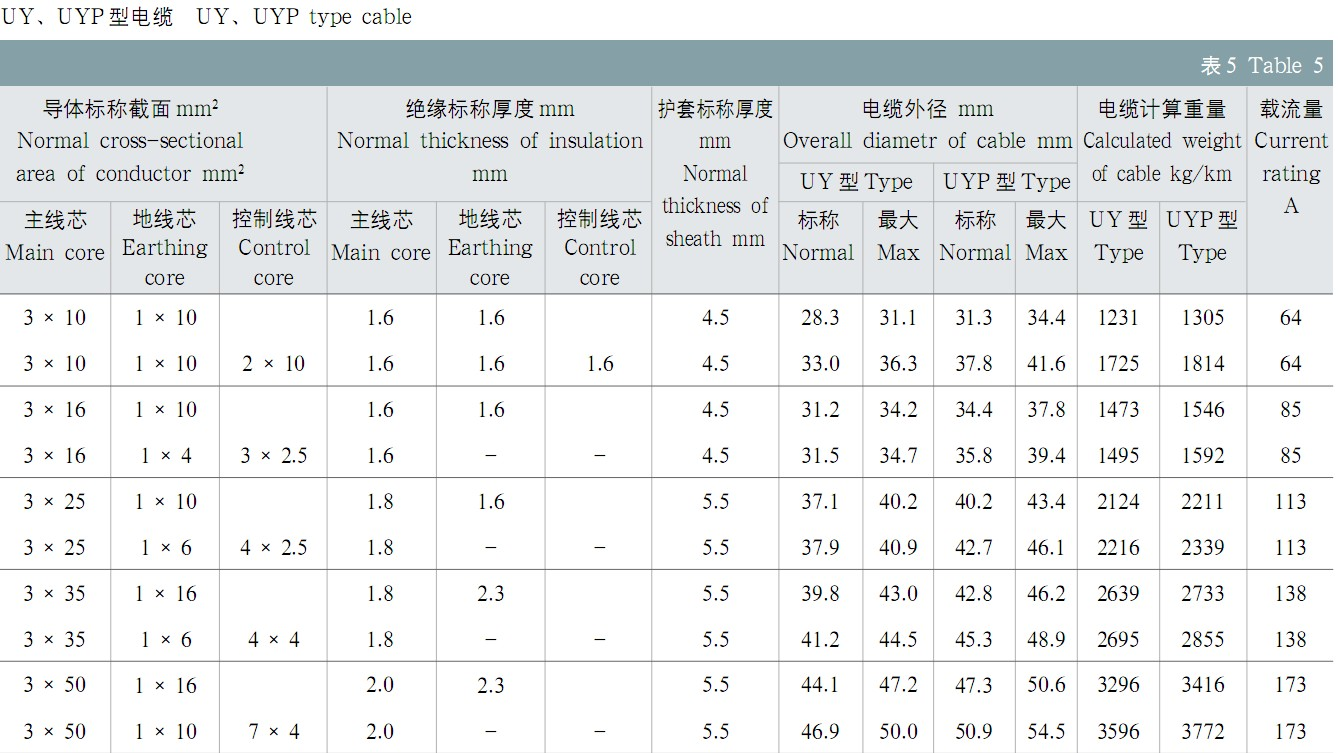Click the 'Overall diametr of cable mm' header

[927, 126]
